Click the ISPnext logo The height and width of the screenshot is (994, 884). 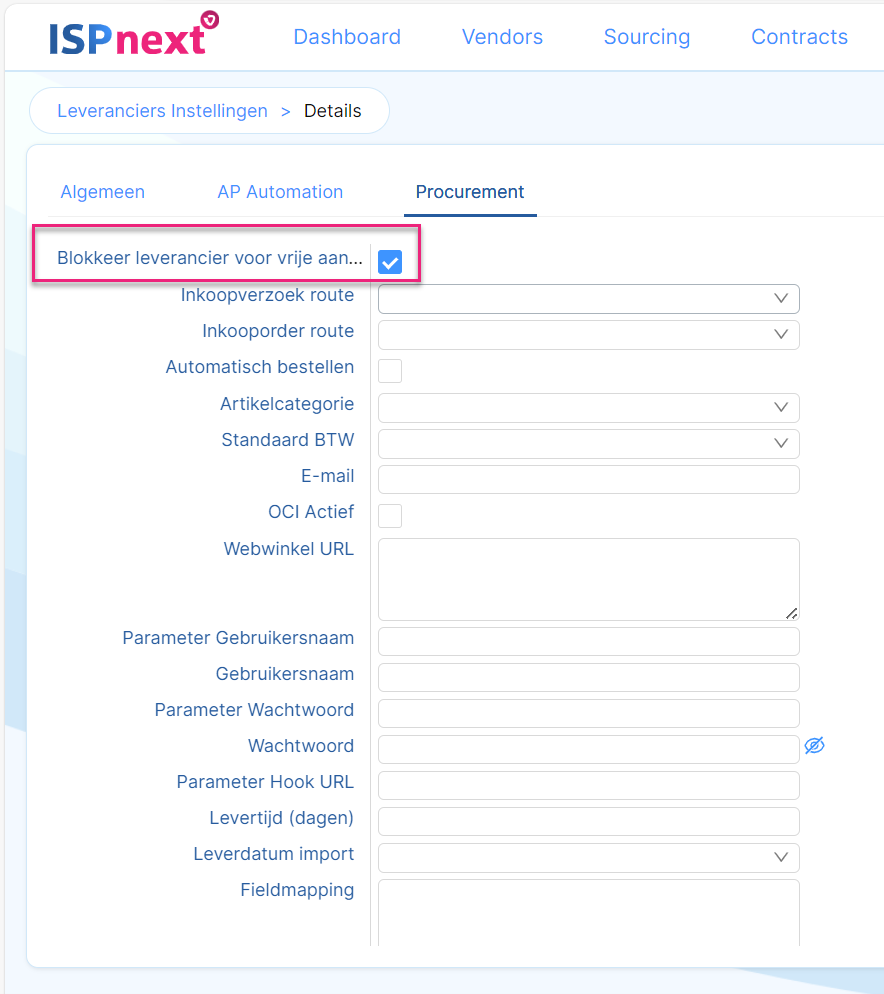click(x=134, y=33)
